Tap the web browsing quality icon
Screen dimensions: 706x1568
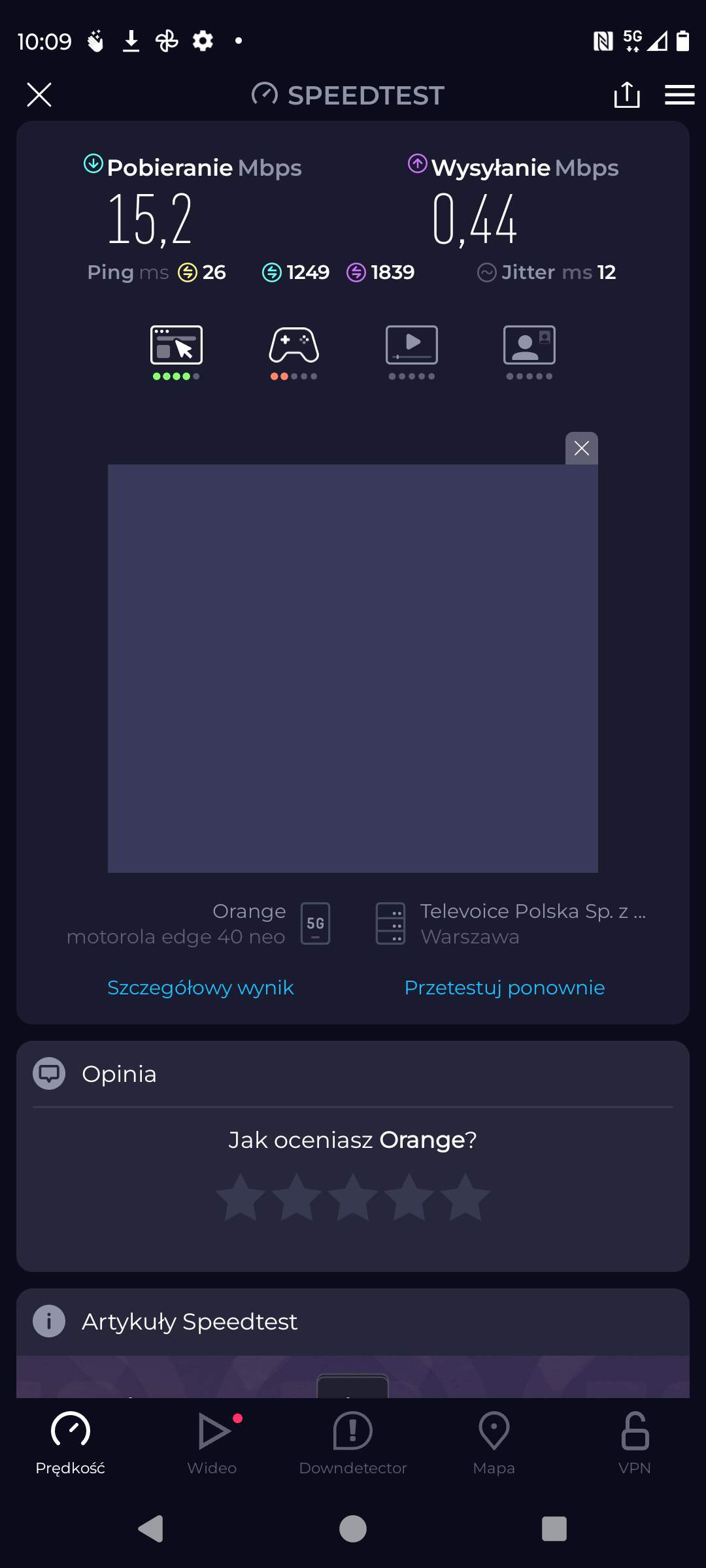(x=176, y=345)
